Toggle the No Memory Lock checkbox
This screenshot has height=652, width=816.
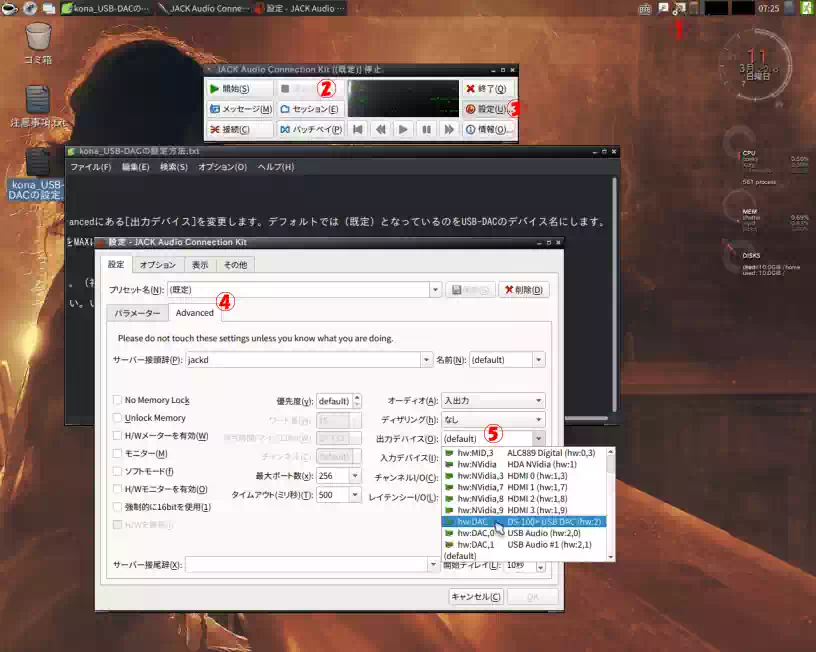point(117,400)
